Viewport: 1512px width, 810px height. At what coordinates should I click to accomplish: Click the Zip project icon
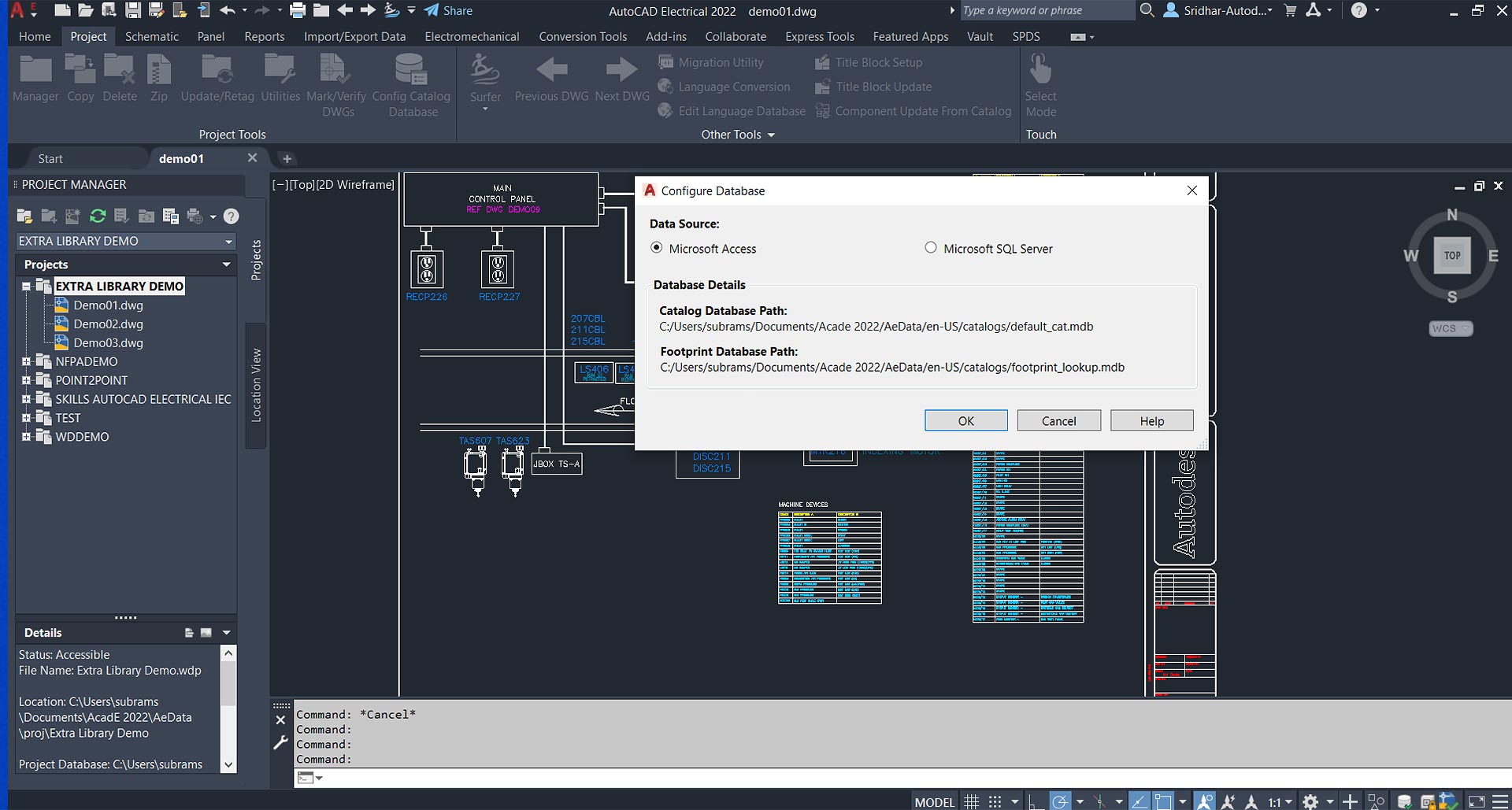pyautogui.click(x=159, y=71)
